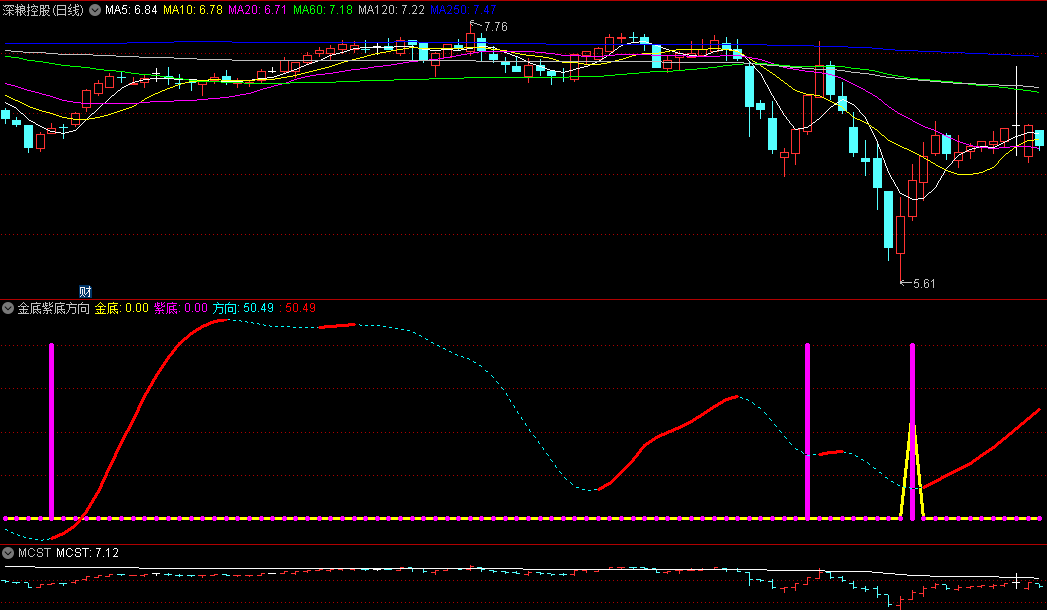Image resolution: width=1047 pixels, height=610 pixels.
Task: Click the MA20: 6.71 label
Action: click(x=258, y=10)
